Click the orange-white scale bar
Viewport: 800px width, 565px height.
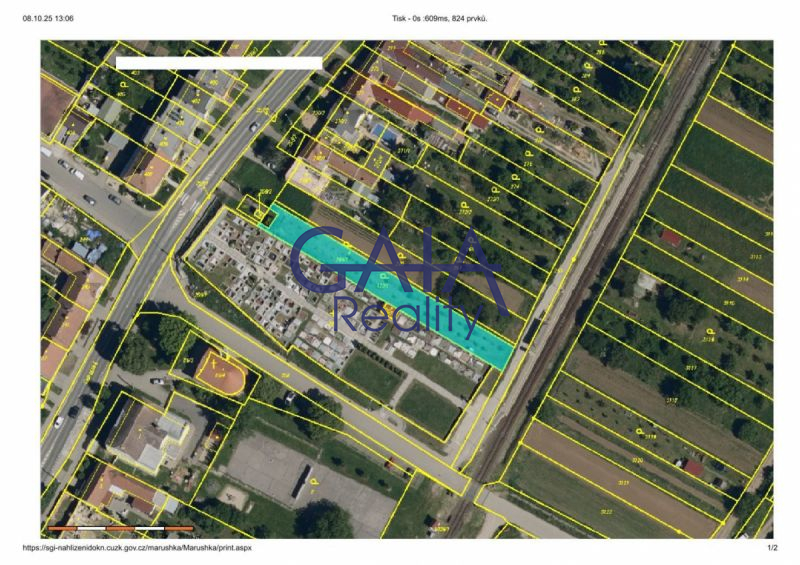pos(120,528)
